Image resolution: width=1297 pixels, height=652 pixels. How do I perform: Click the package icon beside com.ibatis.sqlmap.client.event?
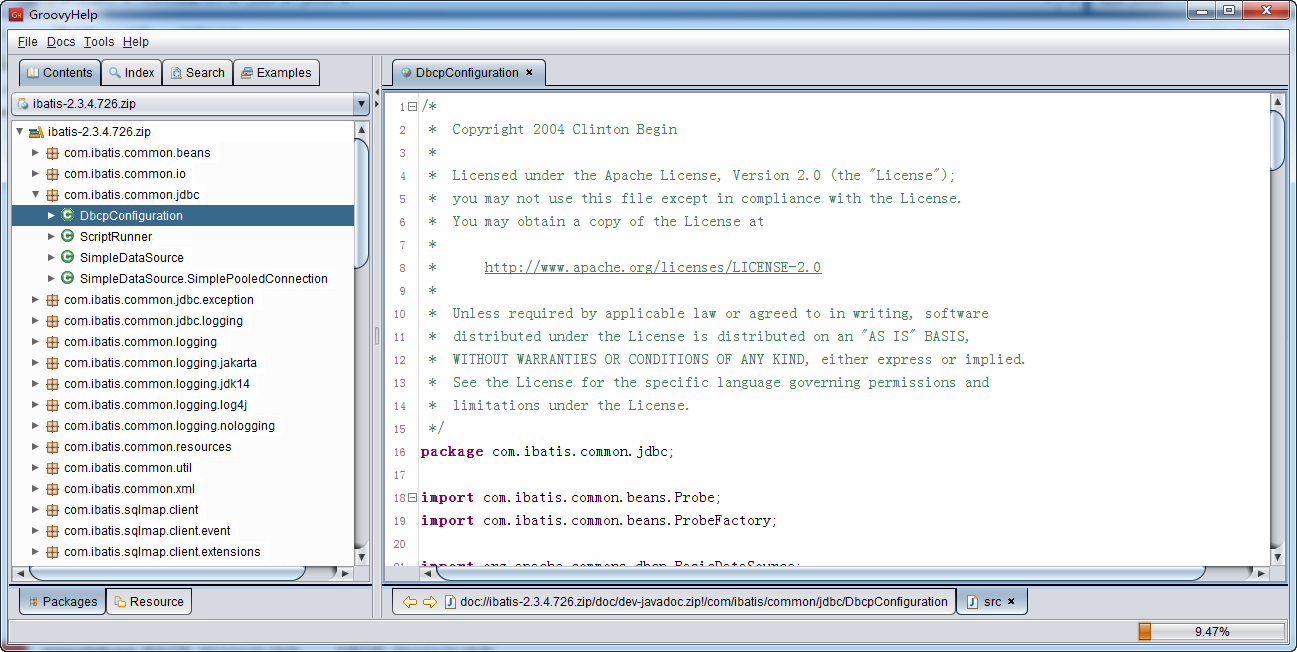pyautogui.click(x=51, y=531)
